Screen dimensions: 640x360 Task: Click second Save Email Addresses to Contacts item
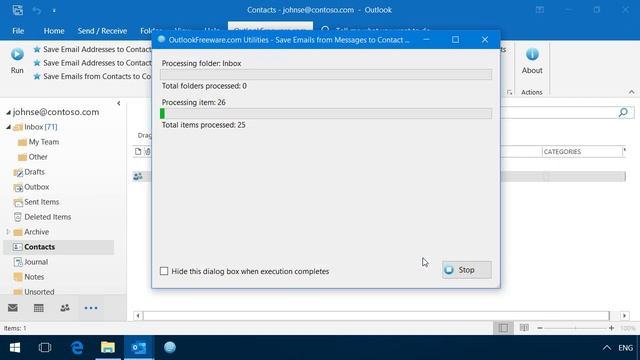coord(92,63)
